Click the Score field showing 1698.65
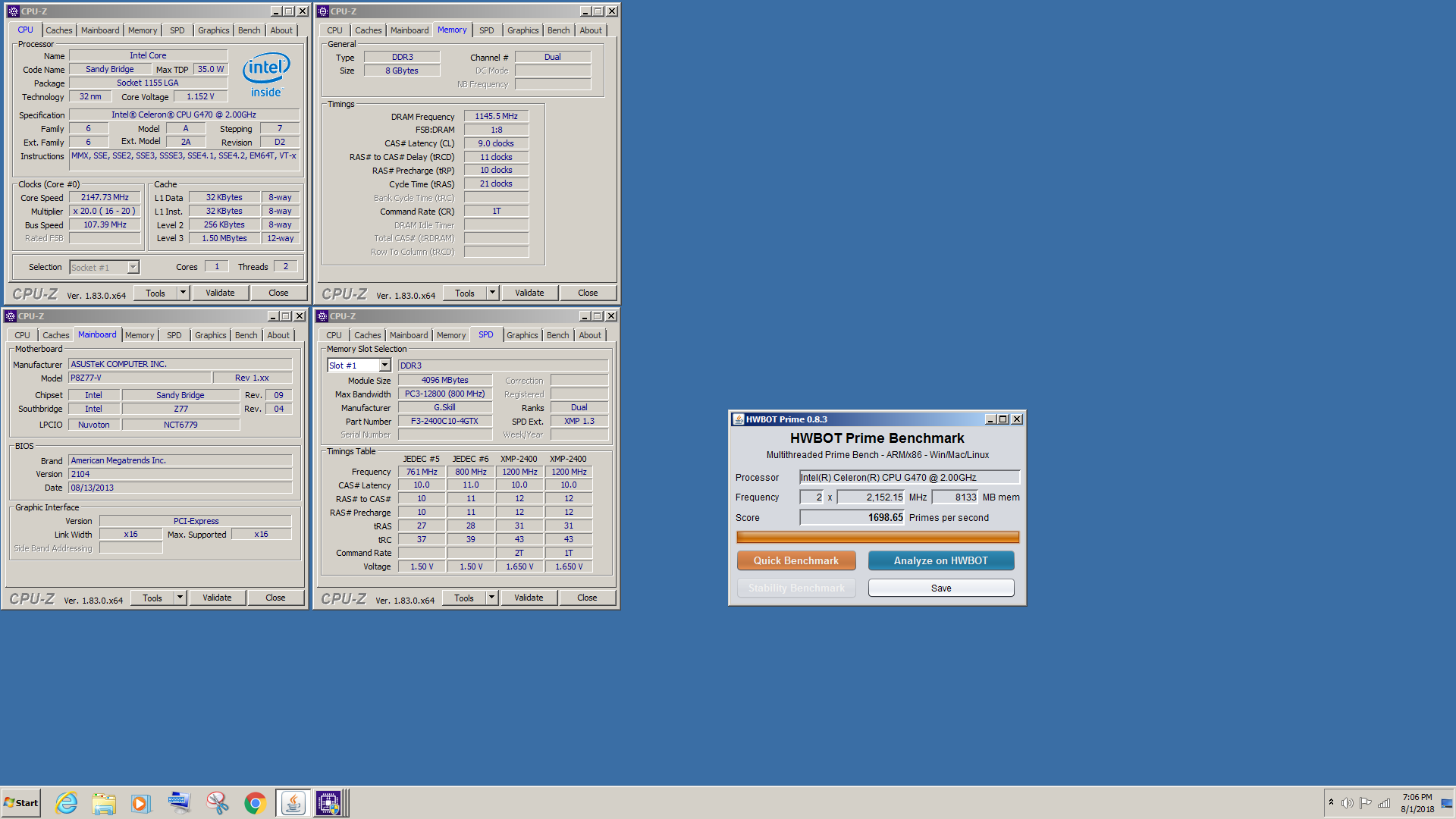This screenshot has width=1456, height=819. [x=852, y=518]
